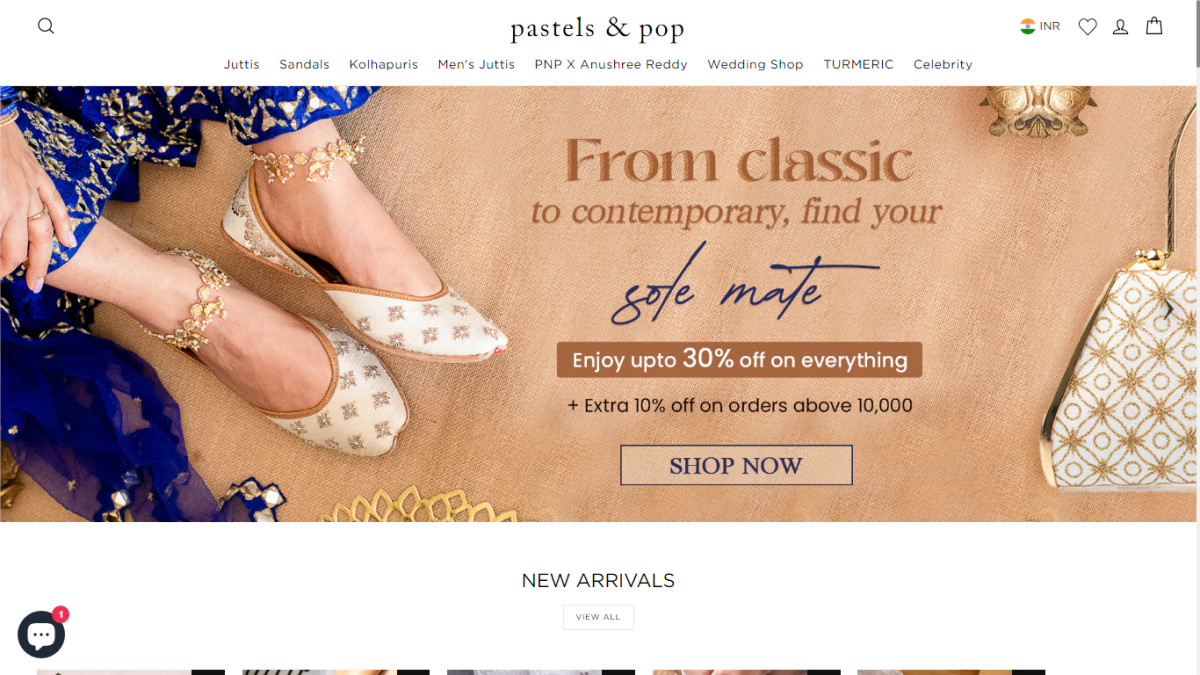1200x675 pixels.
Task: Open the shopping bag cart
Action: click(x=1154, y=26)
